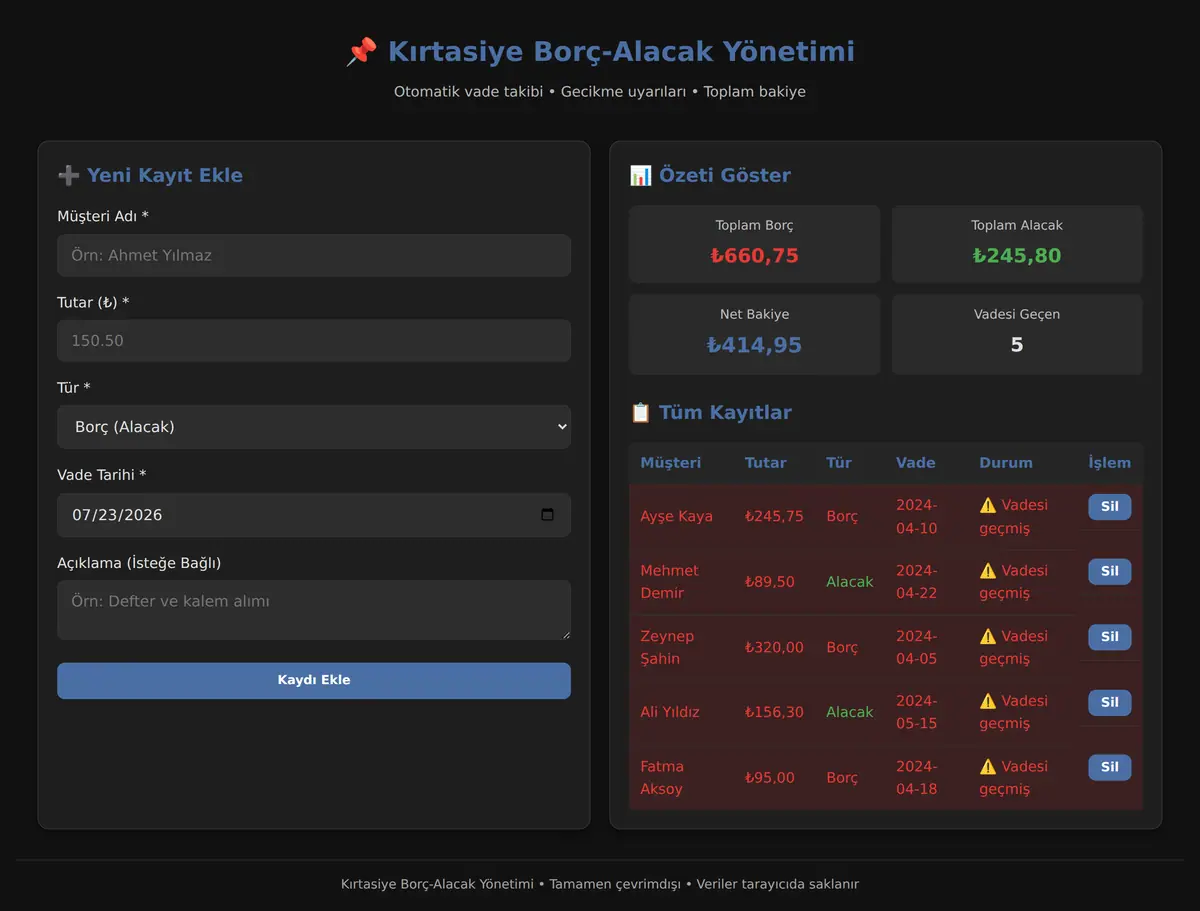Click the customer name Fatma Aksoy
This screenshot has height=911, width=1200.
(x=662, y=778)
